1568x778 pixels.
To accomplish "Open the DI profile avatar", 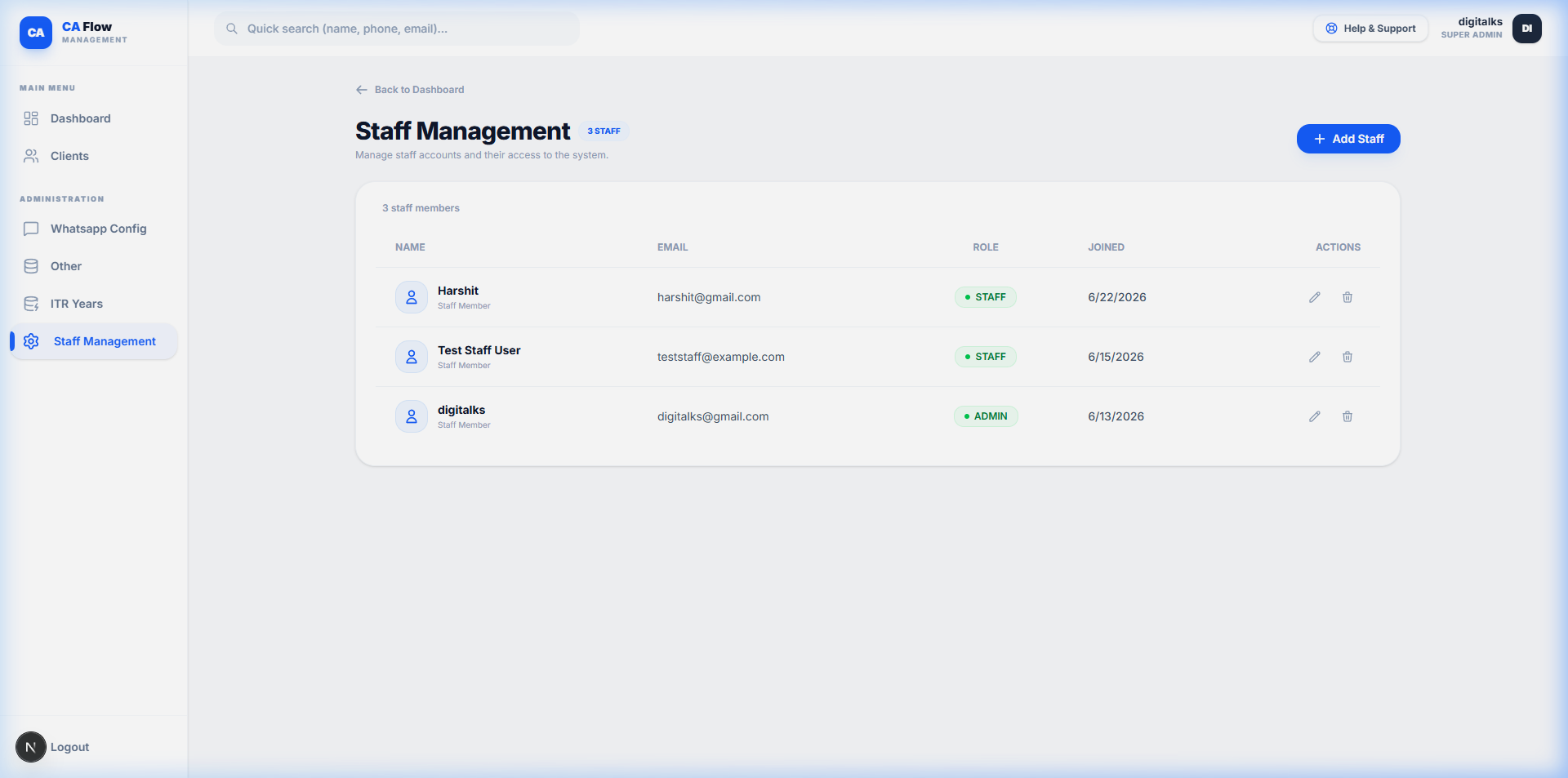I will 1526,29.
